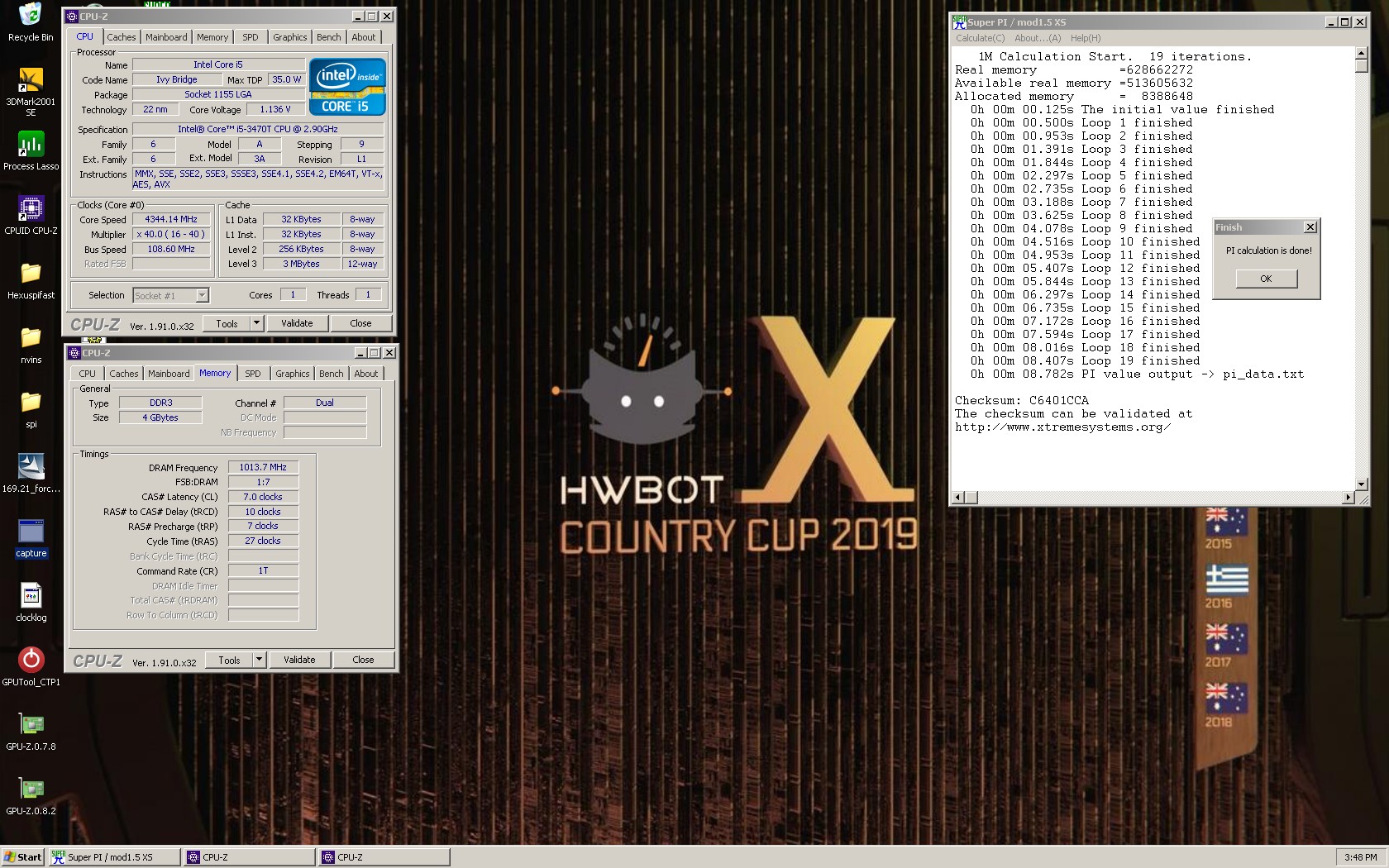
Task: Expand Tools dropdown arrow in Memory CPU-Z
Action: (x=259, y=660)
